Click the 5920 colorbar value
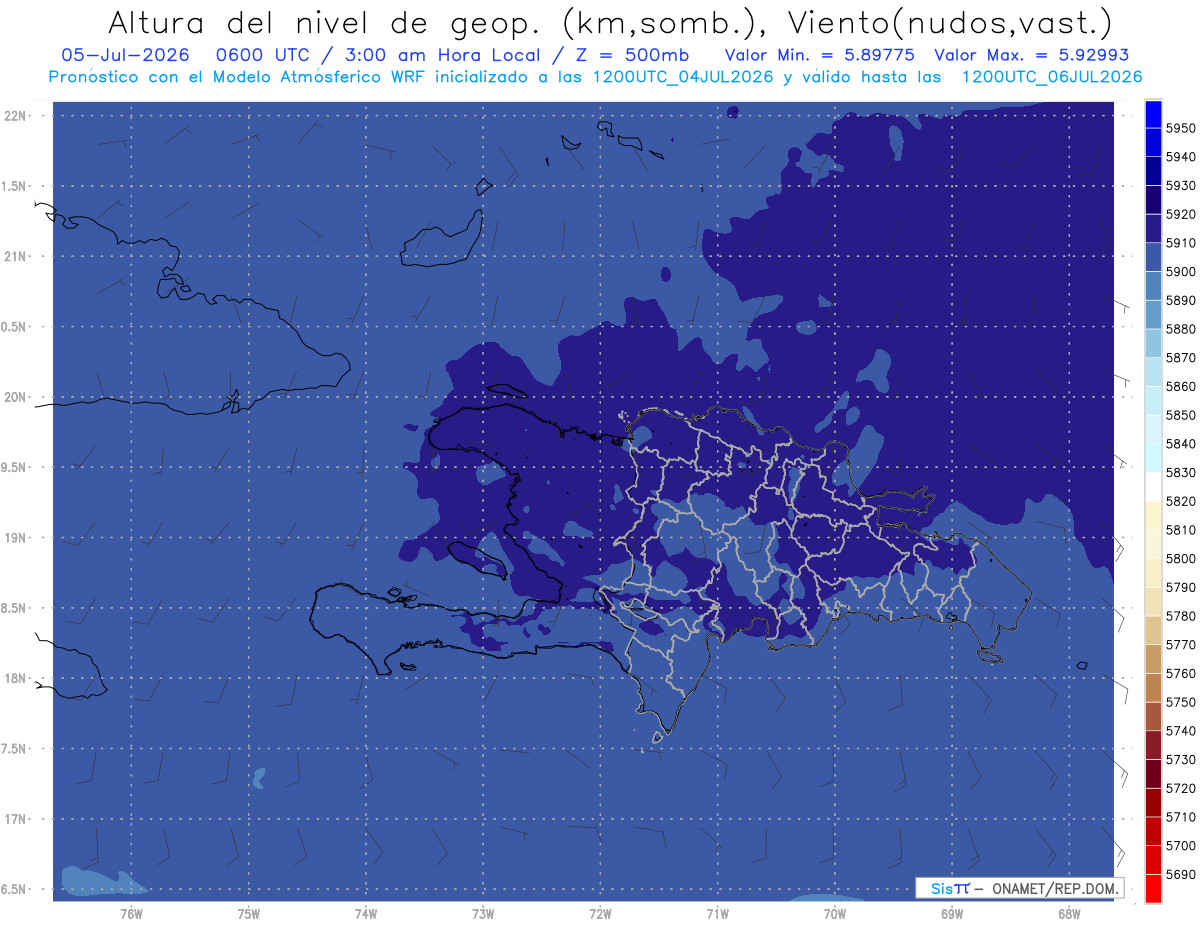The image size is (1200, 927). point(1180,214)
